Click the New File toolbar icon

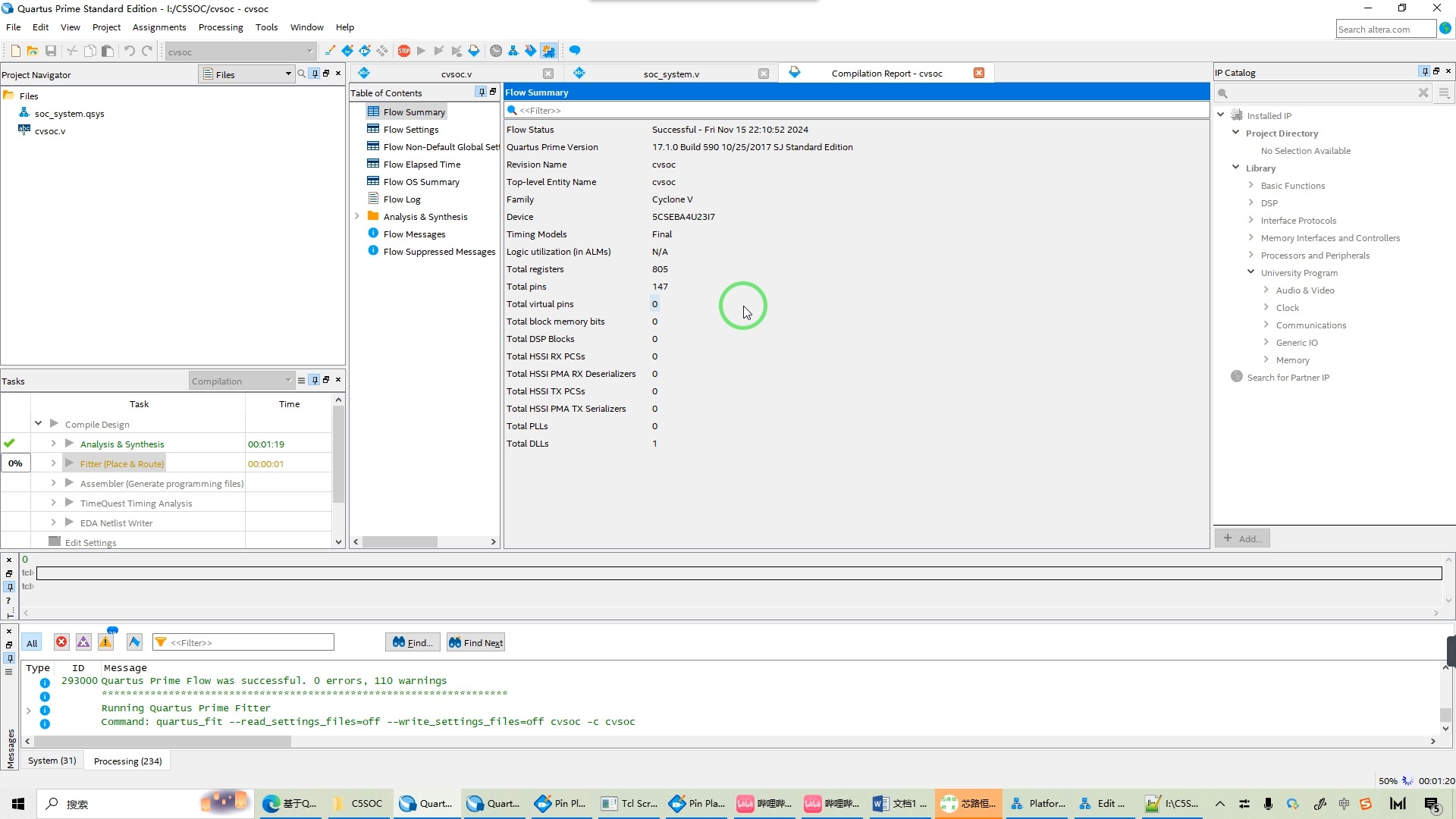click(x=15, y=51)
